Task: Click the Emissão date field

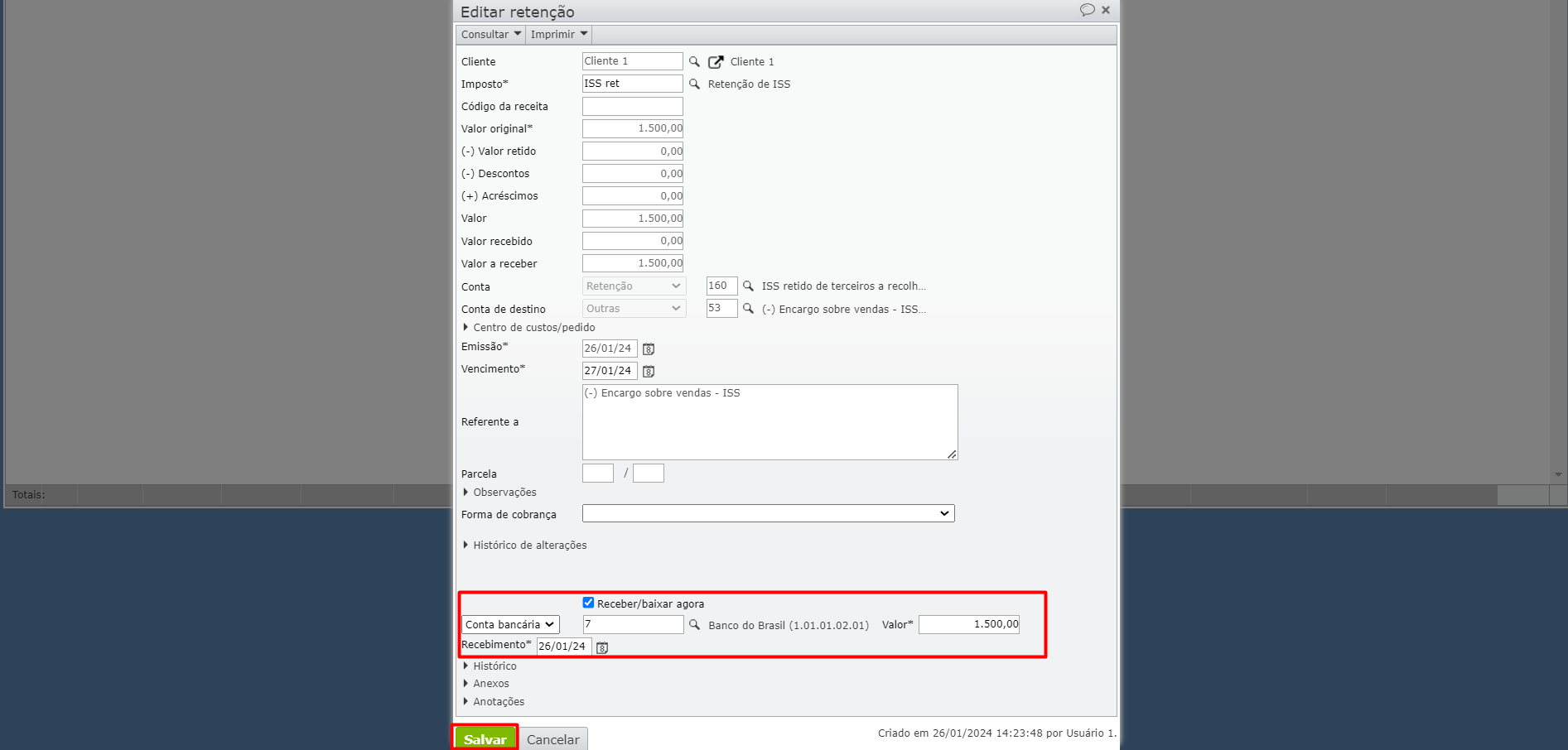Action: point(610,349)
